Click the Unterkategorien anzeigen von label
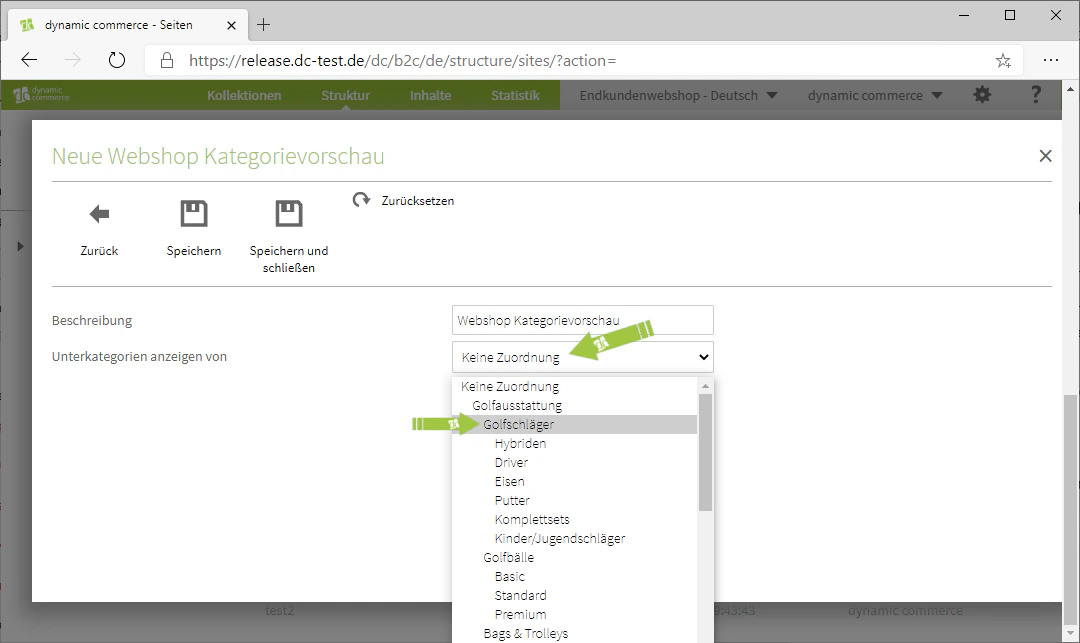The height and width of the screenshot is (643, 1080). tap(139, 357)
